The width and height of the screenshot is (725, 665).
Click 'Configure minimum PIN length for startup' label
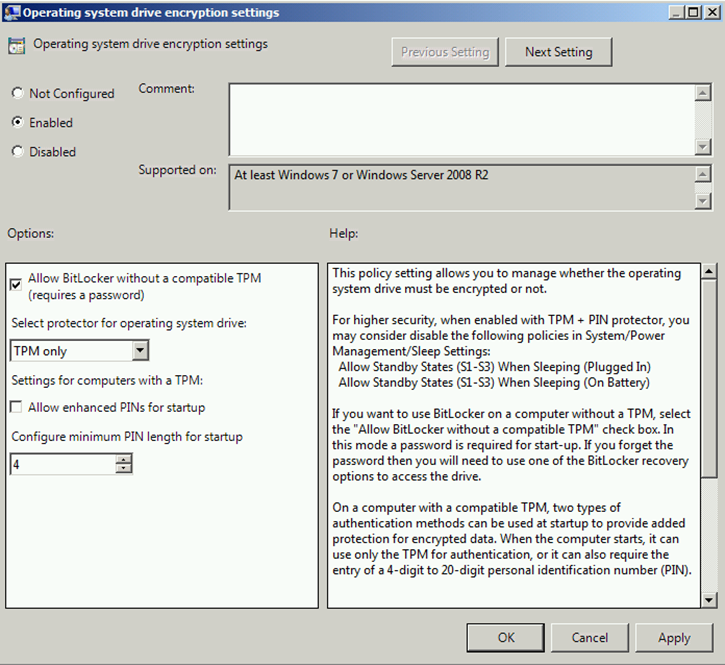(127, 437)
